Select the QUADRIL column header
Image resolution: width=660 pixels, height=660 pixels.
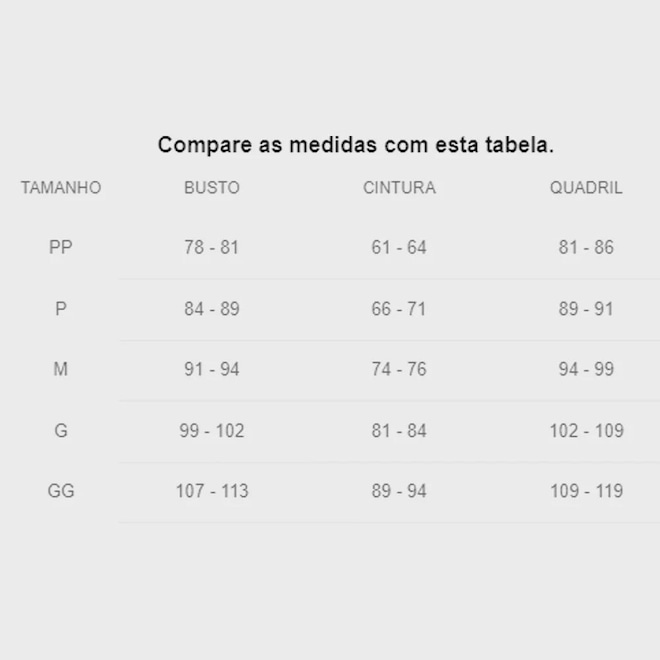(586, 188)
